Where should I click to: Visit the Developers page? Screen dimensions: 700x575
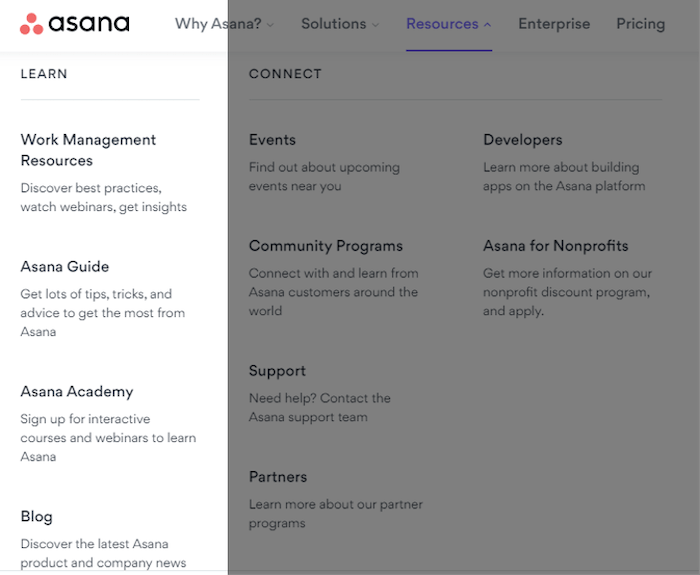tap(523, 140)
